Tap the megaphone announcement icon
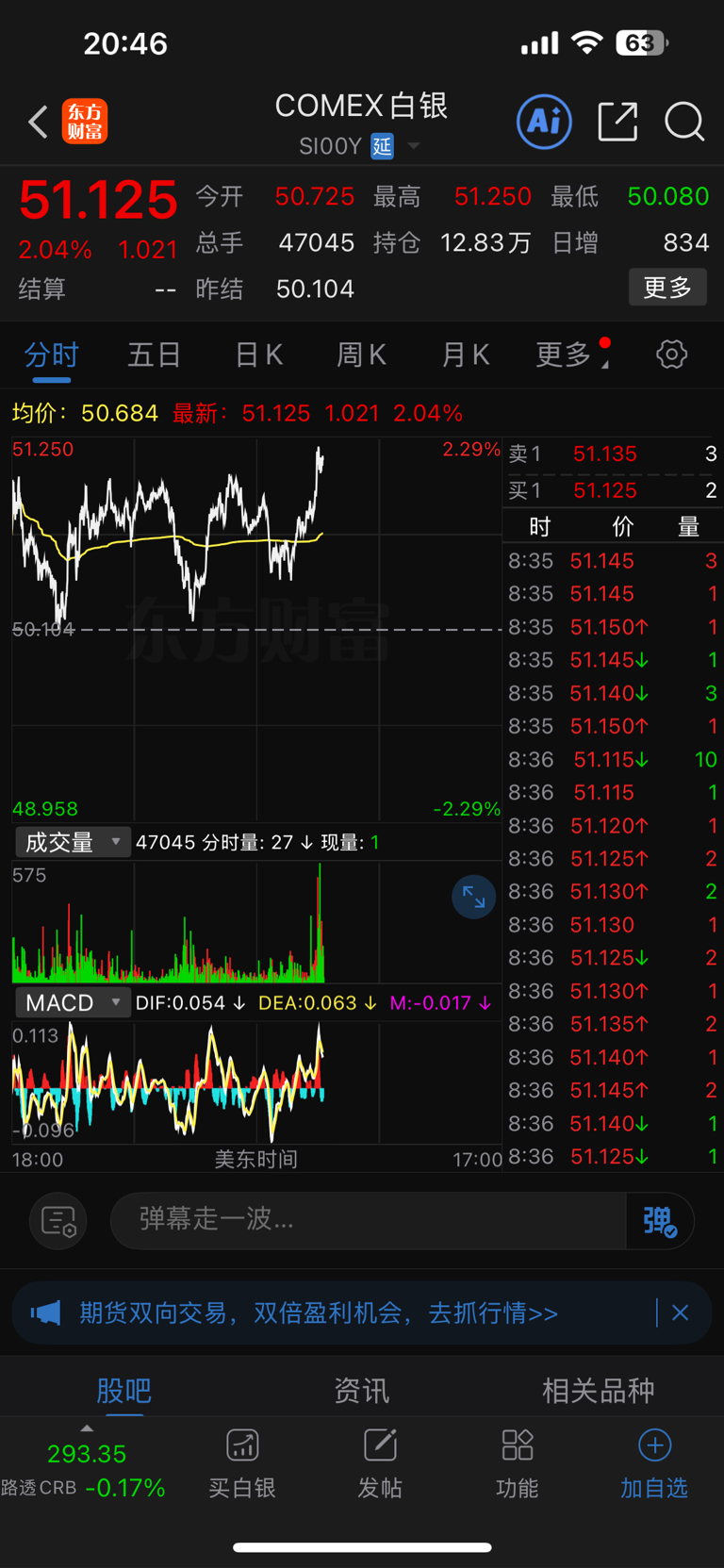The width and height of the screenshot is (724, 1568). tap(45, 1312)
